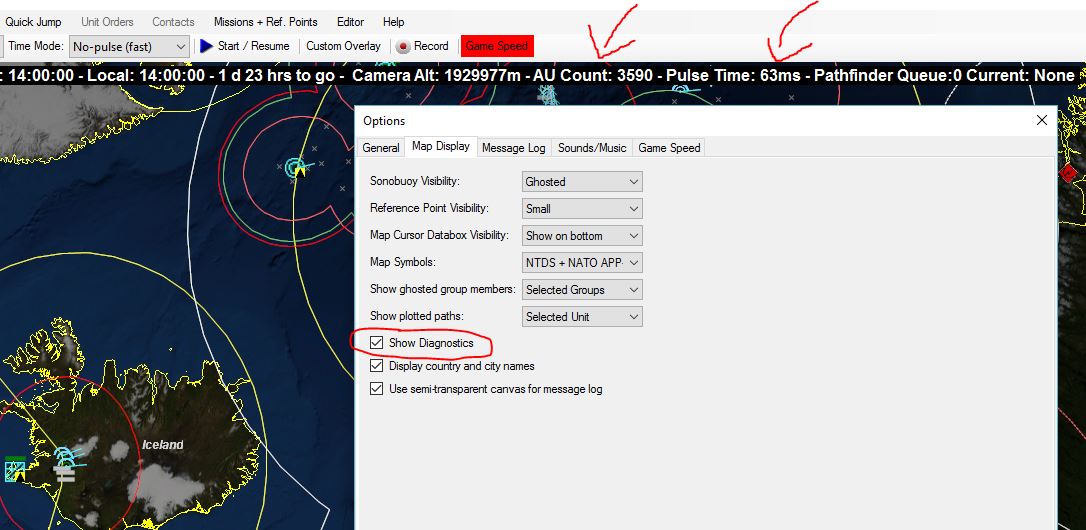The width and height of the screenshot is (1086, 530).
Task: Open the Contacts menu
Action: pyautogui.click(x=173, y=22)
